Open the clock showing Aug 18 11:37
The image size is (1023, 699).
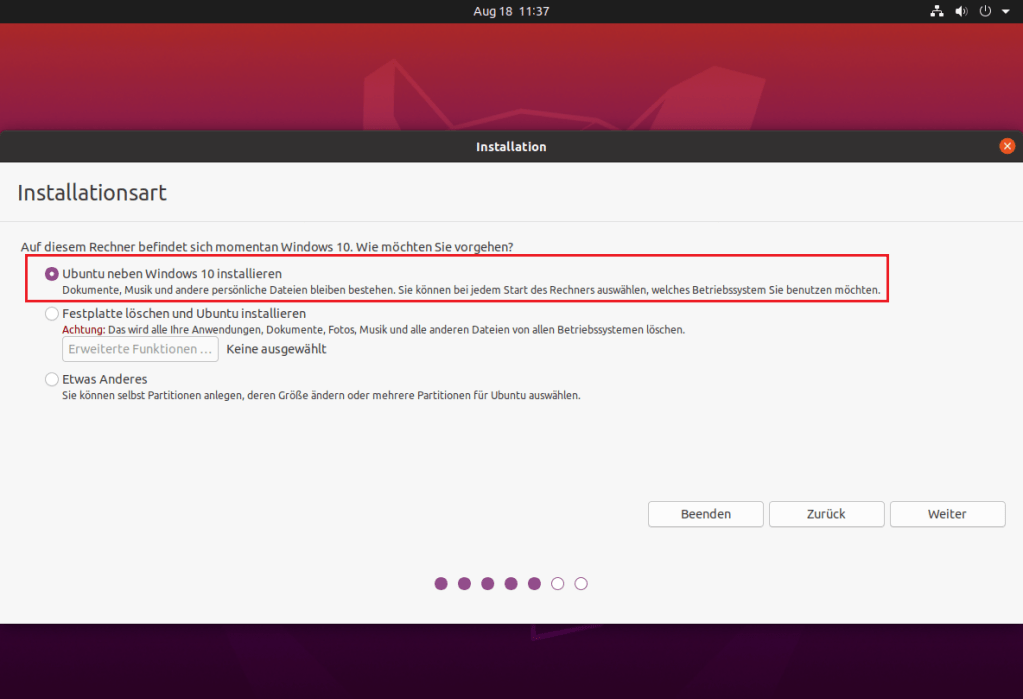[511, 11]
